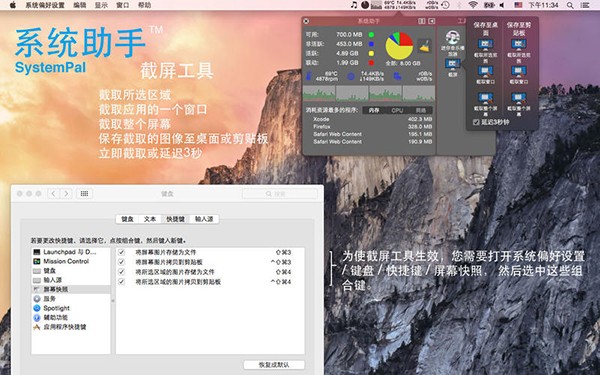Select the 截屏 screenshot tool icon
The image size is (600, 375).
pyautogui.click(x=453, y=64)
